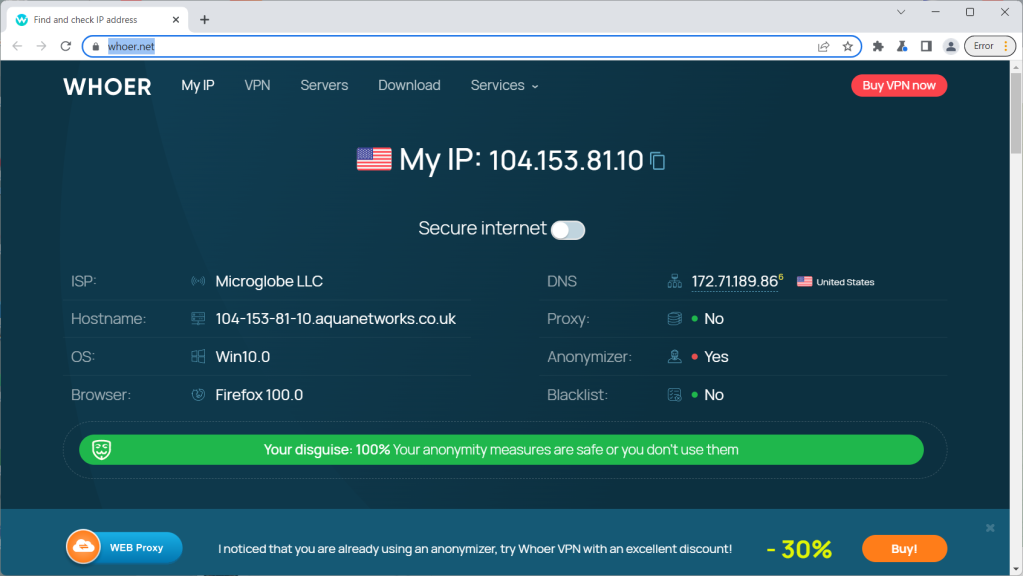Image resolution: width=1023 pixels, height=576 pixels.
Task: Go forward in browser history
Action: [x=42, y=46]
